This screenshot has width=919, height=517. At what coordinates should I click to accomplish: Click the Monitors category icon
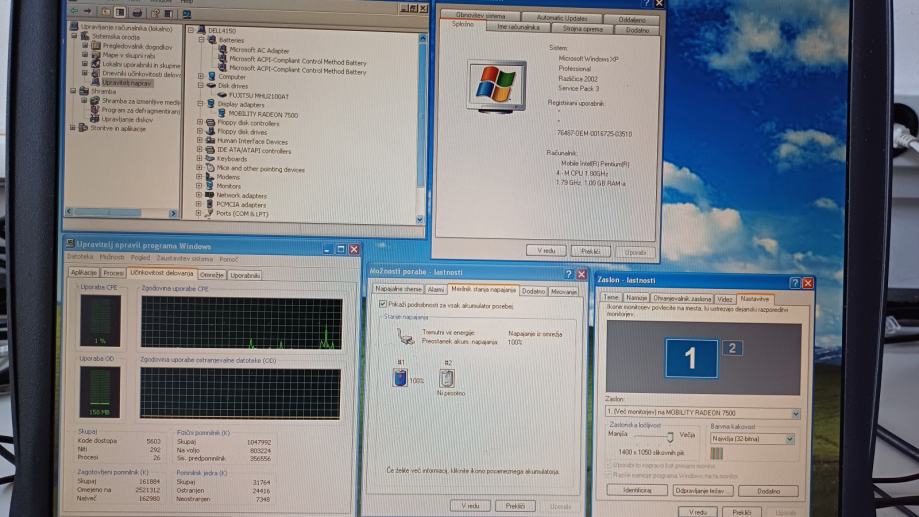click(210, 186)
